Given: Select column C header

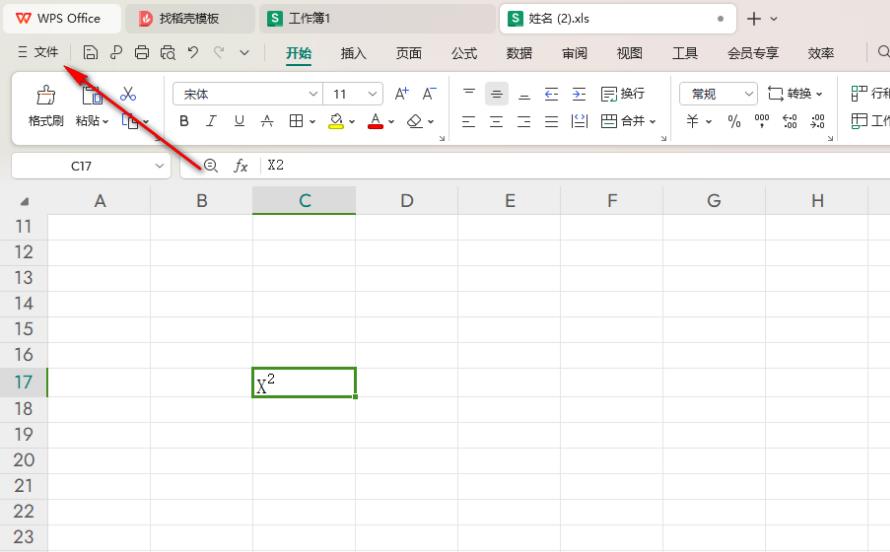Looking at the screenshot, I should 304,200.
